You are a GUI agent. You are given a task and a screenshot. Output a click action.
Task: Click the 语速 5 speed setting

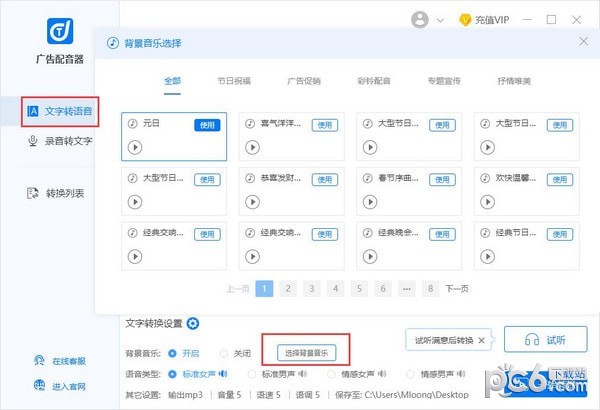click(269, 395)
